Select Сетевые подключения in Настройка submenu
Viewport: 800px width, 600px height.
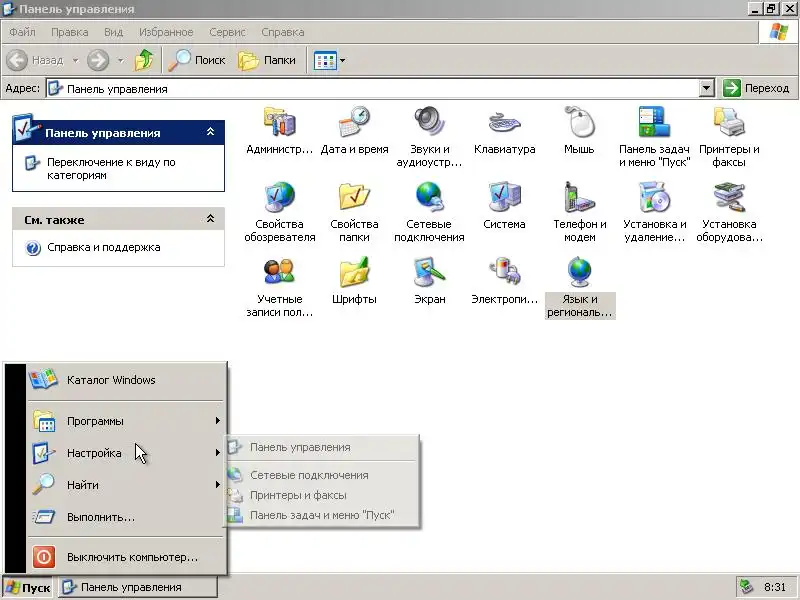coord(322,475)
